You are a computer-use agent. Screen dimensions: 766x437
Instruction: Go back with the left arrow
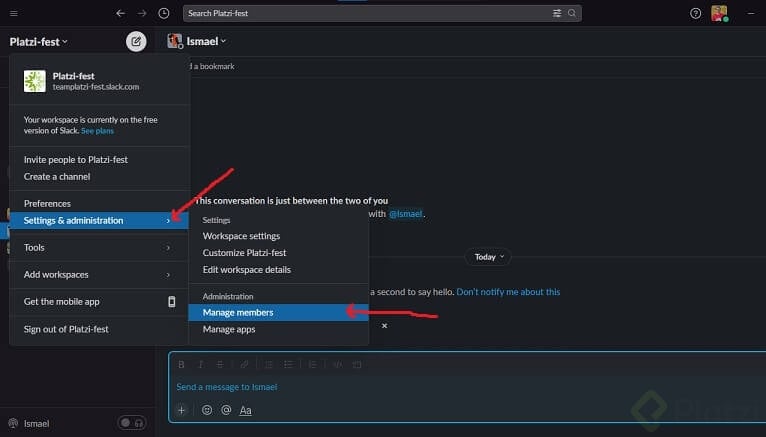point(120,13)
